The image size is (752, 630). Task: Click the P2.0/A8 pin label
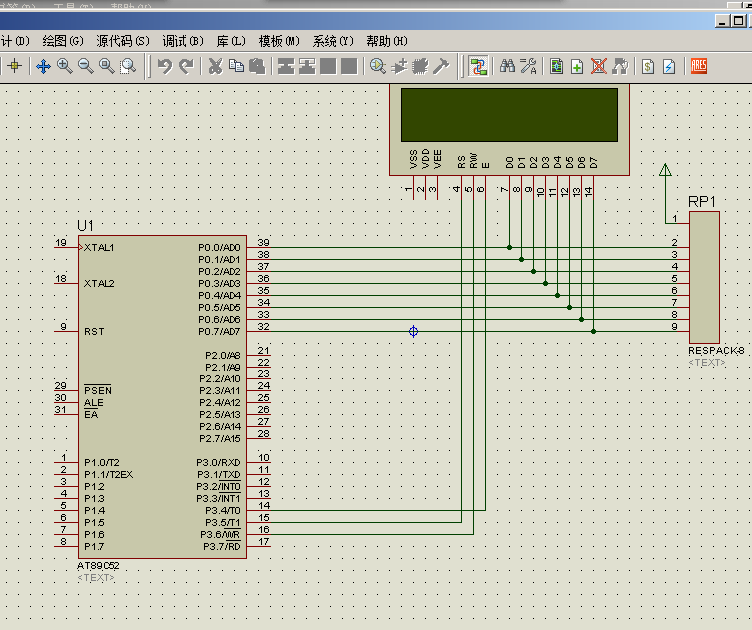(x=223, y=355)
